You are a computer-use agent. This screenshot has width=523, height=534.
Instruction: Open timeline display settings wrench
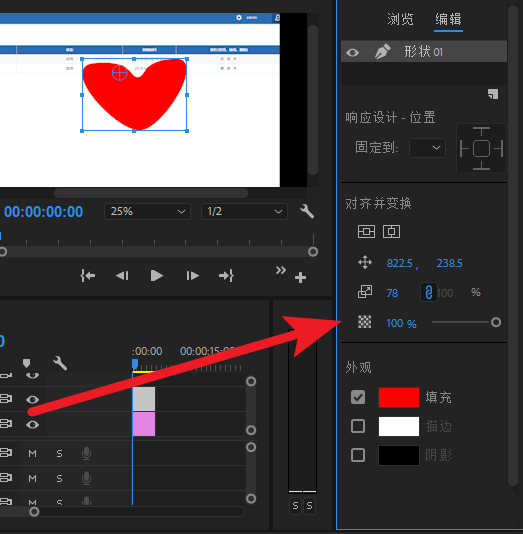click(x=60, y=363)
